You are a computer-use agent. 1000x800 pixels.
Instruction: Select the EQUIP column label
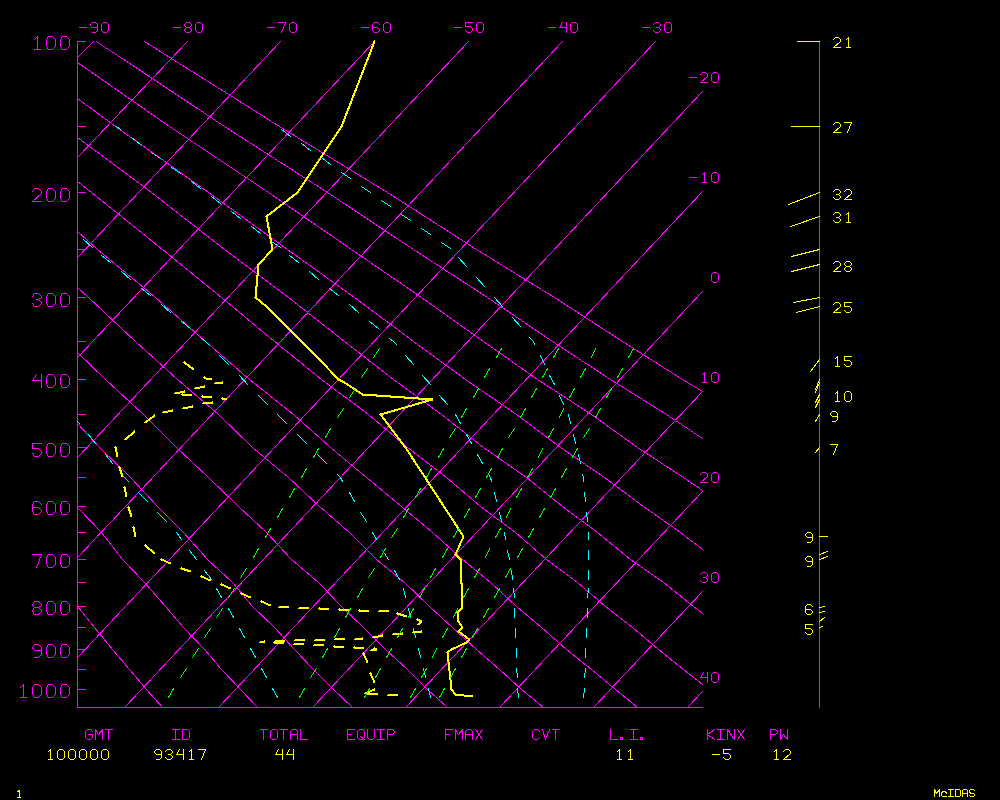pos(371,735)
